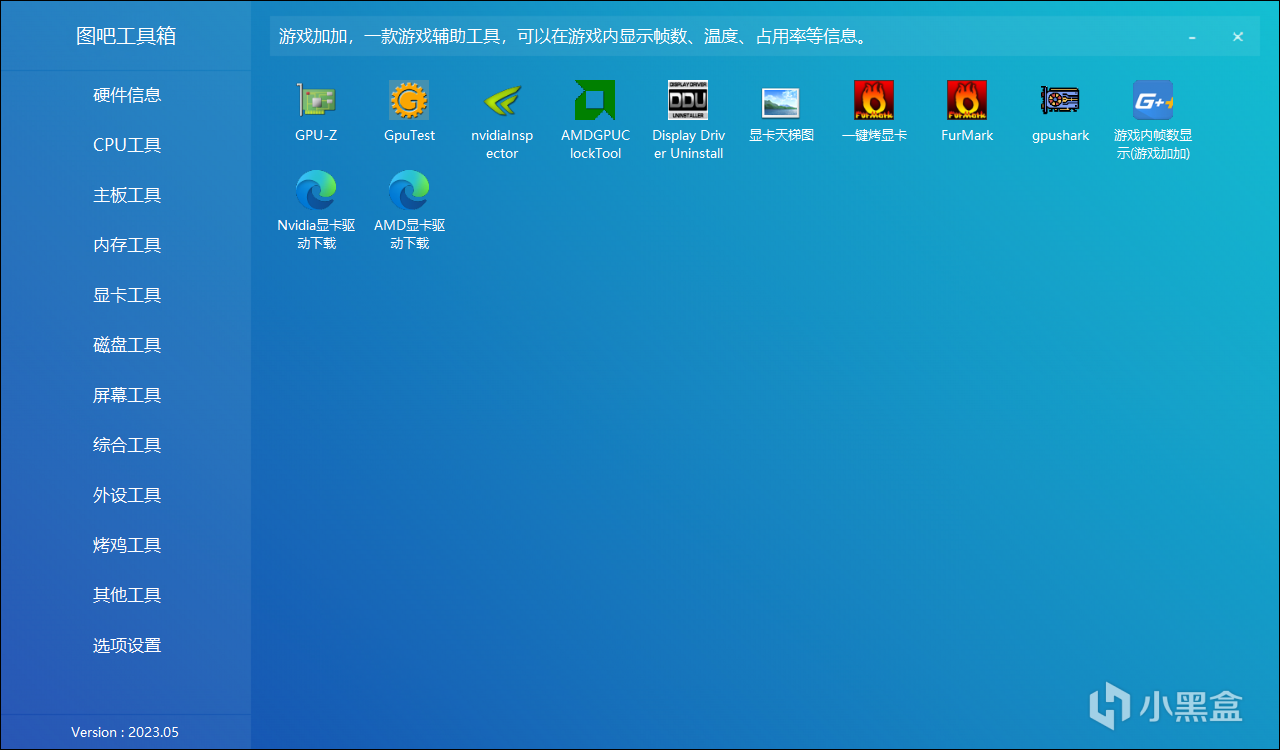进入内存工具页面
Screen dimensions: 1280x750
(x=126, y=244)
